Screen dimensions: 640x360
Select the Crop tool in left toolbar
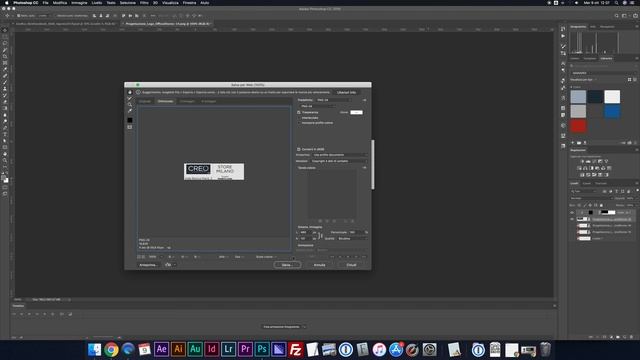coord(5,56)
